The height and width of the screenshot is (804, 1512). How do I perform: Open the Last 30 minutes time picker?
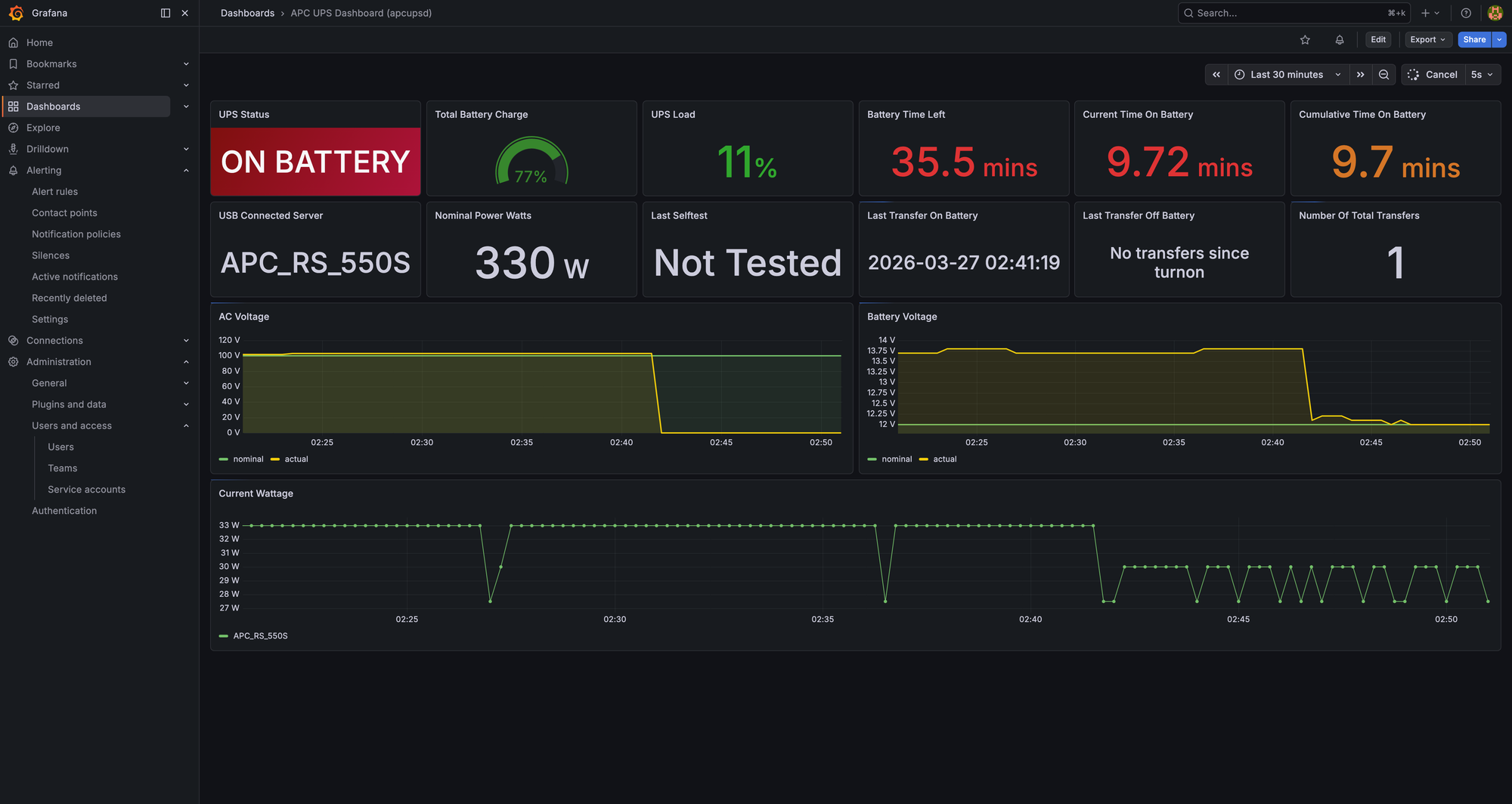(x=1287, y=75)
